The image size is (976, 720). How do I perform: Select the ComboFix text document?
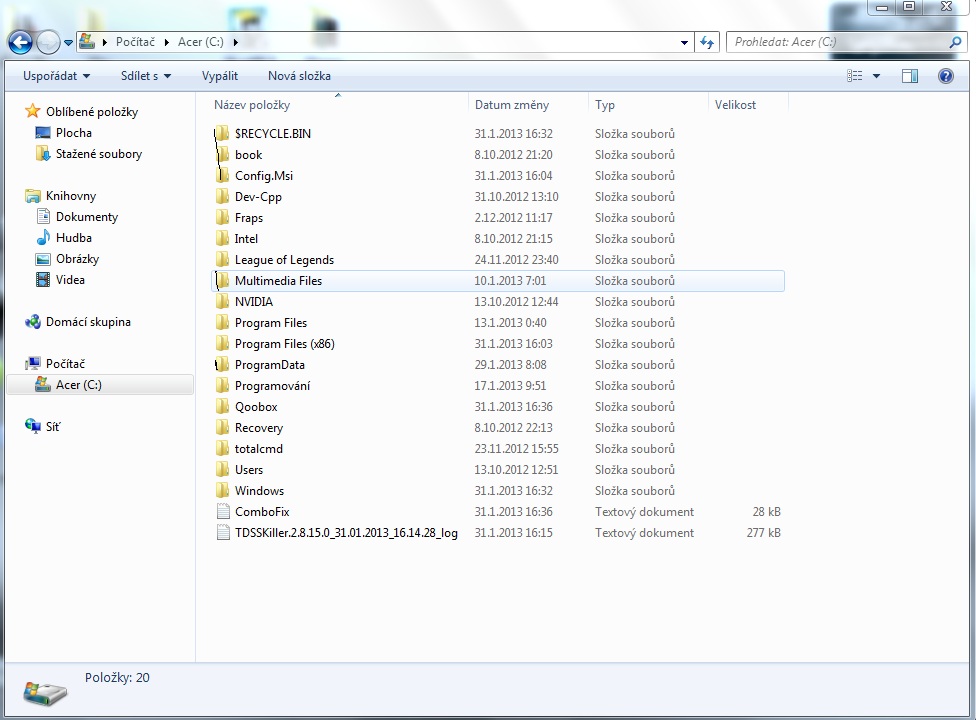[262, 512]
